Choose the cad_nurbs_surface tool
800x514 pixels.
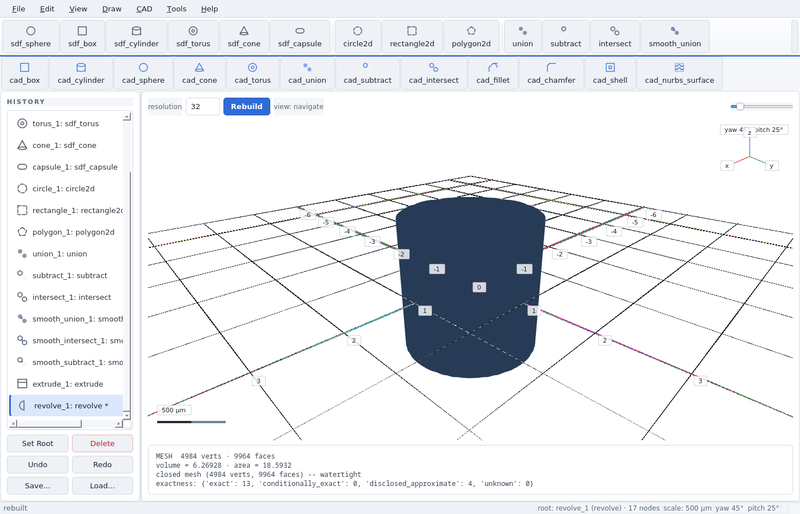point(679,74)
